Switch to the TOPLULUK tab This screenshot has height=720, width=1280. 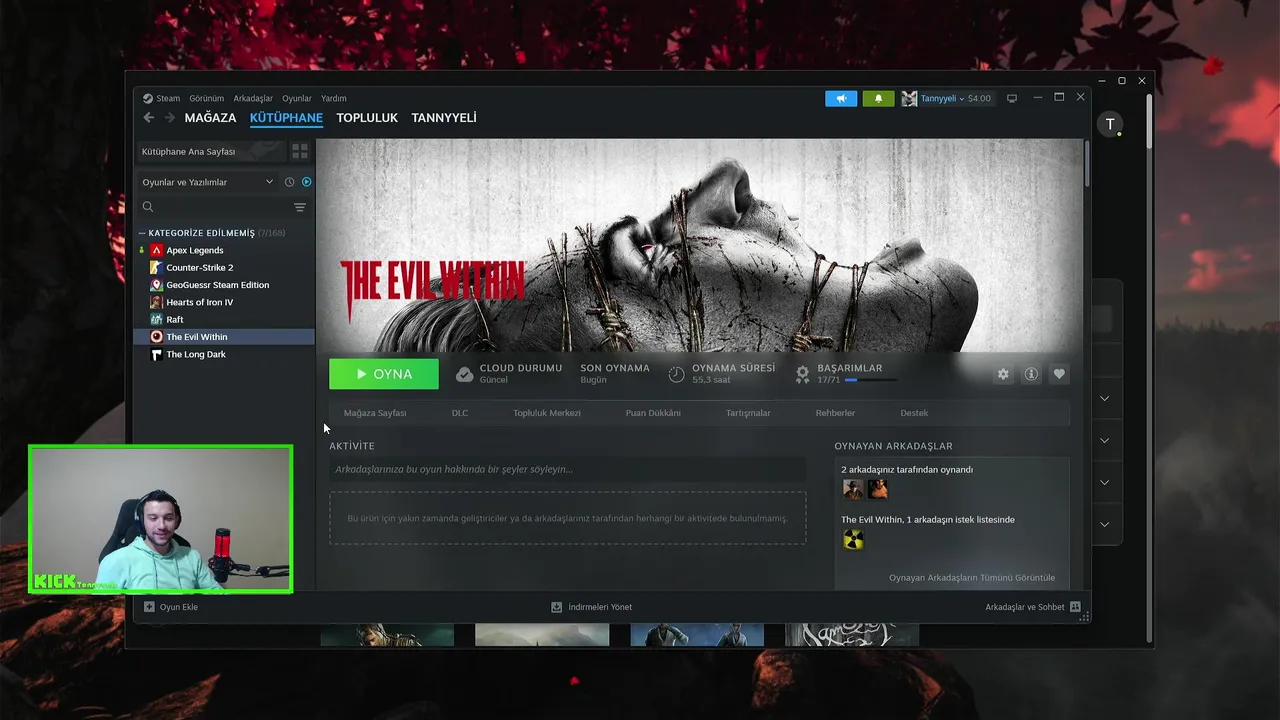point(367,118)
